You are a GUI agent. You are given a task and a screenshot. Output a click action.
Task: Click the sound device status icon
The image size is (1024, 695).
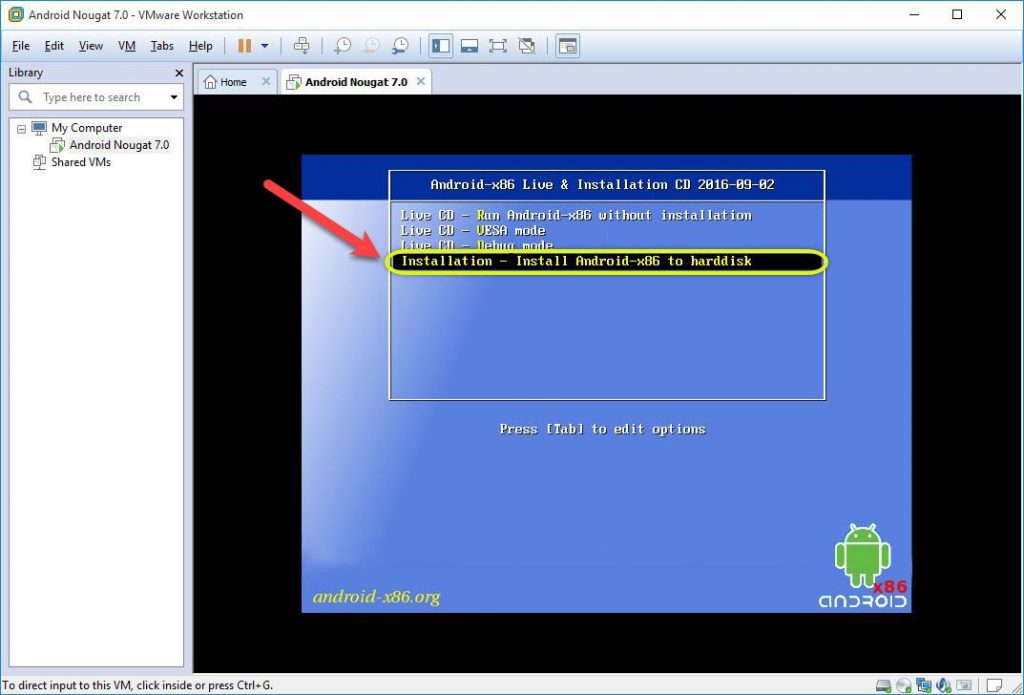tap(943, 686)
